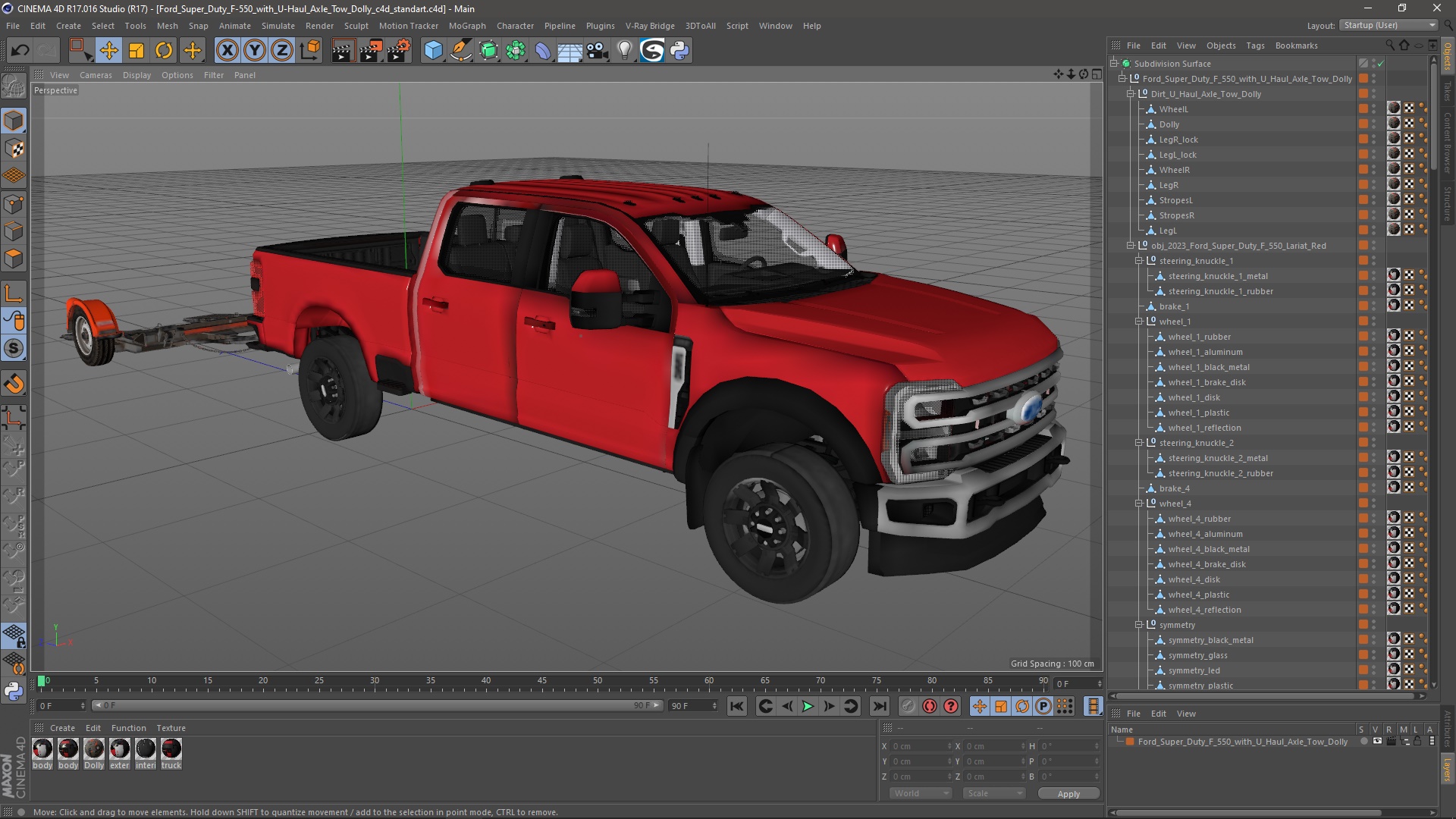Click the green Subdivision generator icon

488,51
